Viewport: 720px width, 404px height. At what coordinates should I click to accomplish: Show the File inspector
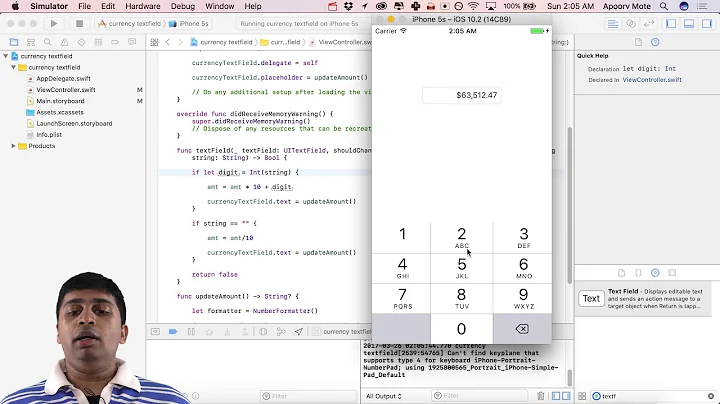638,42
